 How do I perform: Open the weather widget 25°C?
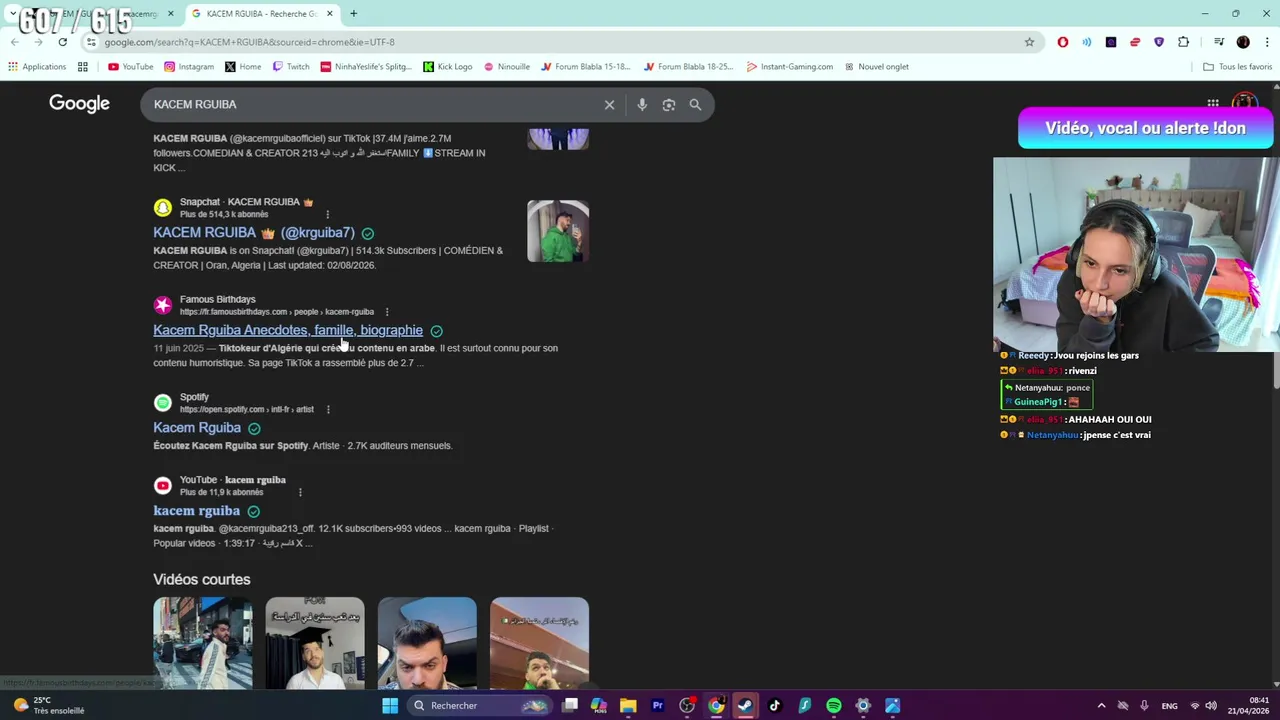point(50,705)
